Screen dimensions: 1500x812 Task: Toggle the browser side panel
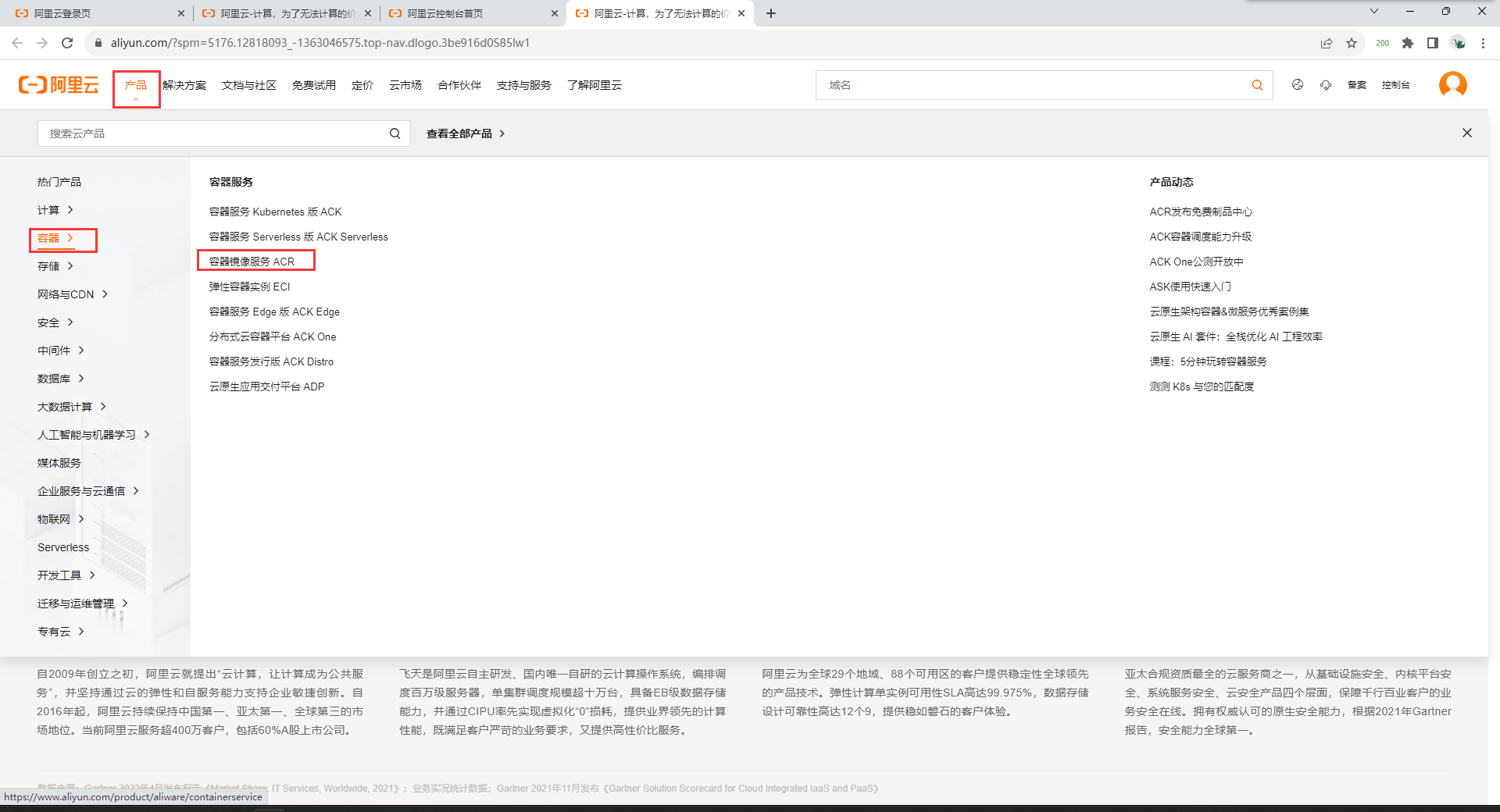1433,43
